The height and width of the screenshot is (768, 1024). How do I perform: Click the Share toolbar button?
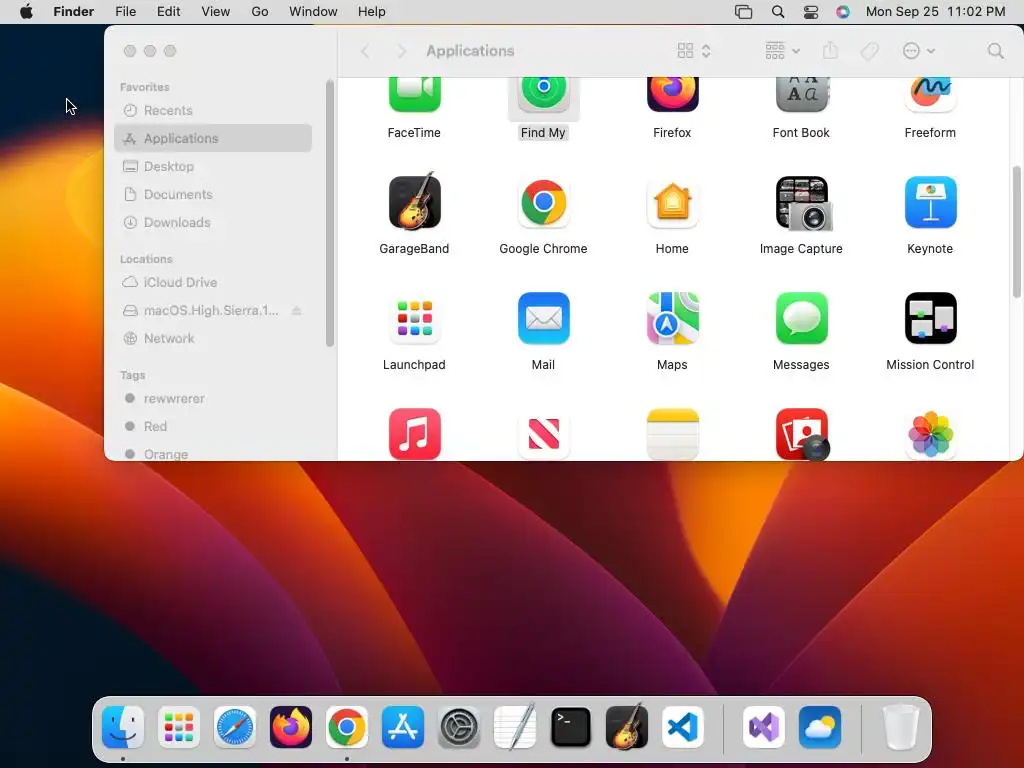(x=830, y=51)
